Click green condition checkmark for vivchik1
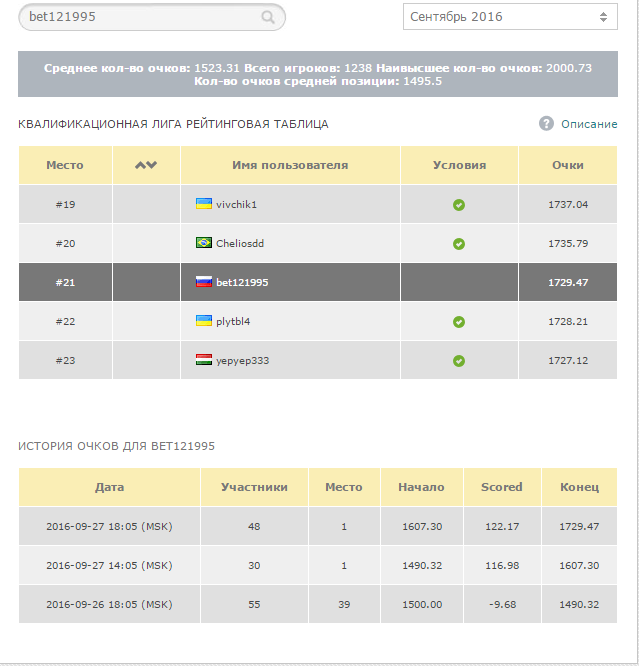This screenshot has width=639, height=666. pos(459,205)
